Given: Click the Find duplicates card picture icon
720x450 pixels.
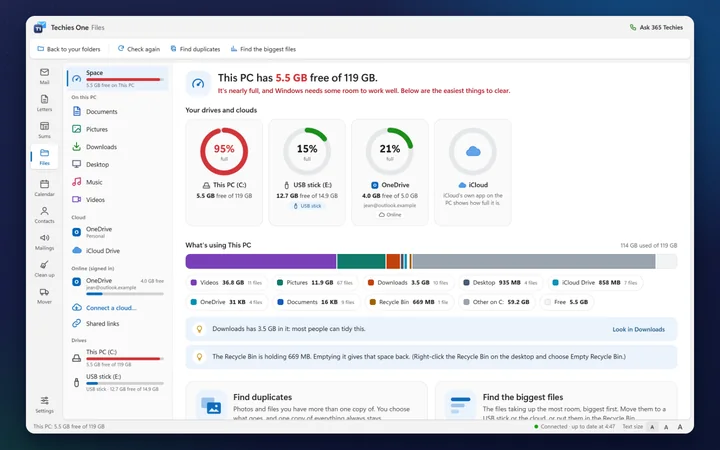Looking at the screenshot, I should tap(211, 405).
